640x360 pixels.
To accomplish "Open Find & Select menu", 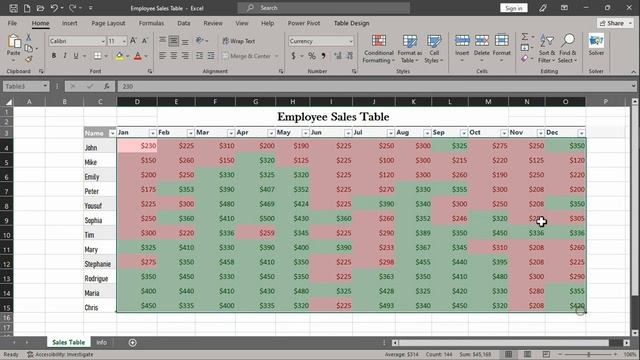I will 567,49.
